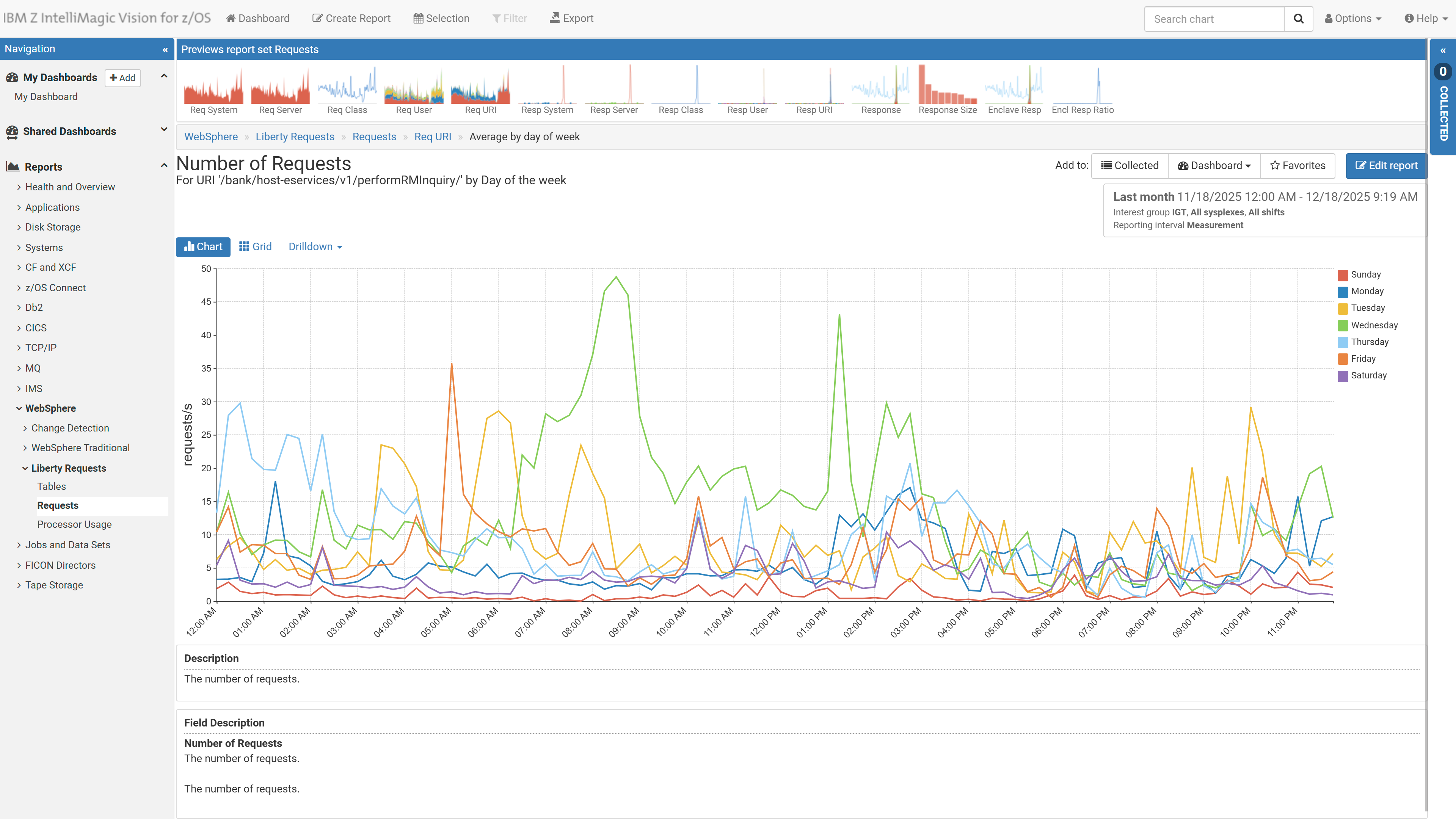Open the collected items counter badge
This screenshot has height=819, width=1456.
(1443, 72)
